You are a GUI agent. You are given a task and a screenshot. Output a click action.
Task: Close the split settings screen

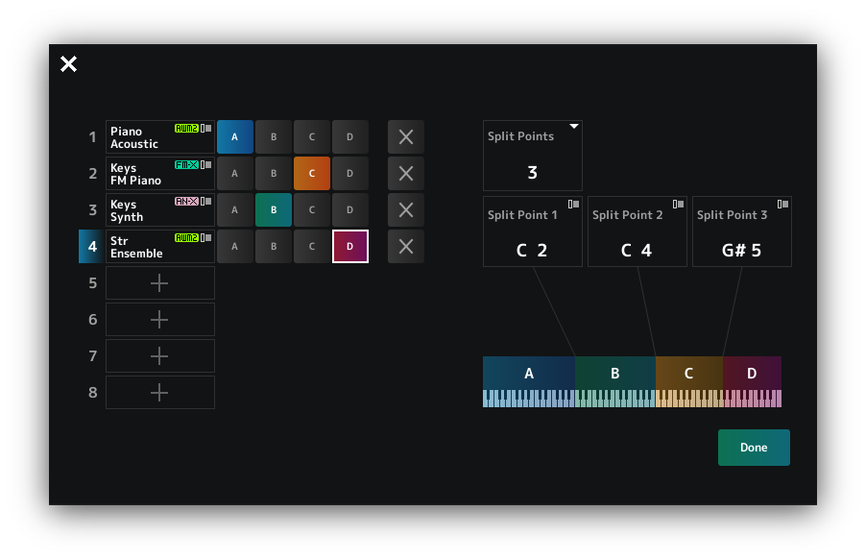[x=68, y=64]
